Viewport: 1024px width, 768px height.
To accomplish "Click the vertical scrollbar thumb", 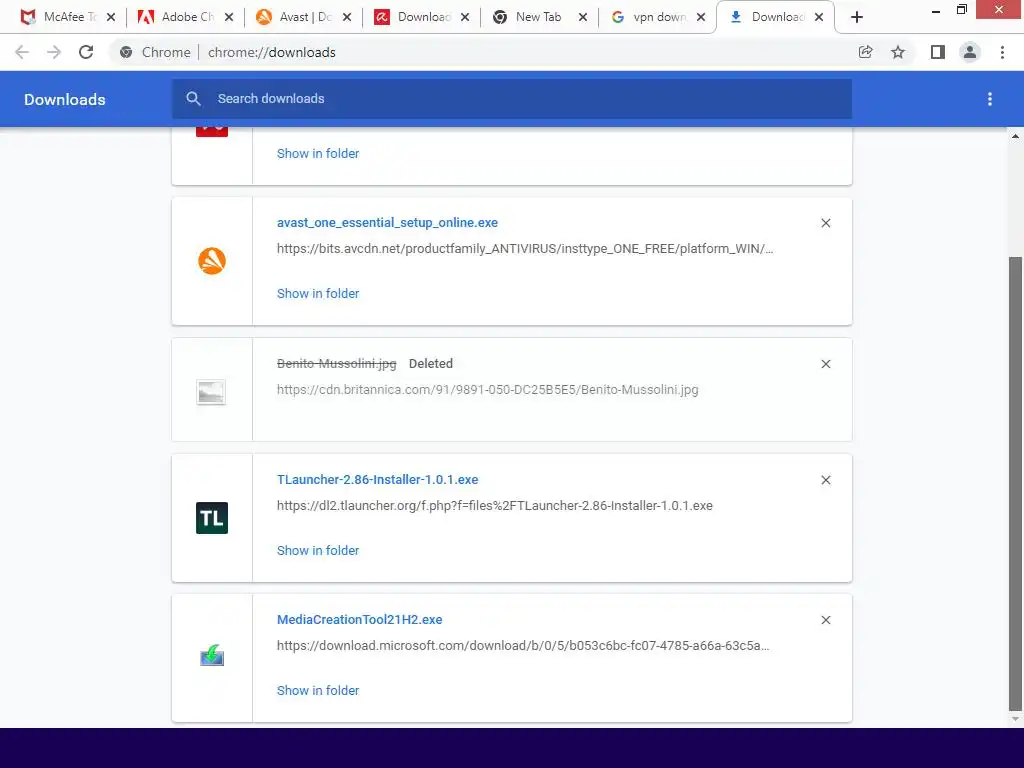I will click(1015, 483).
